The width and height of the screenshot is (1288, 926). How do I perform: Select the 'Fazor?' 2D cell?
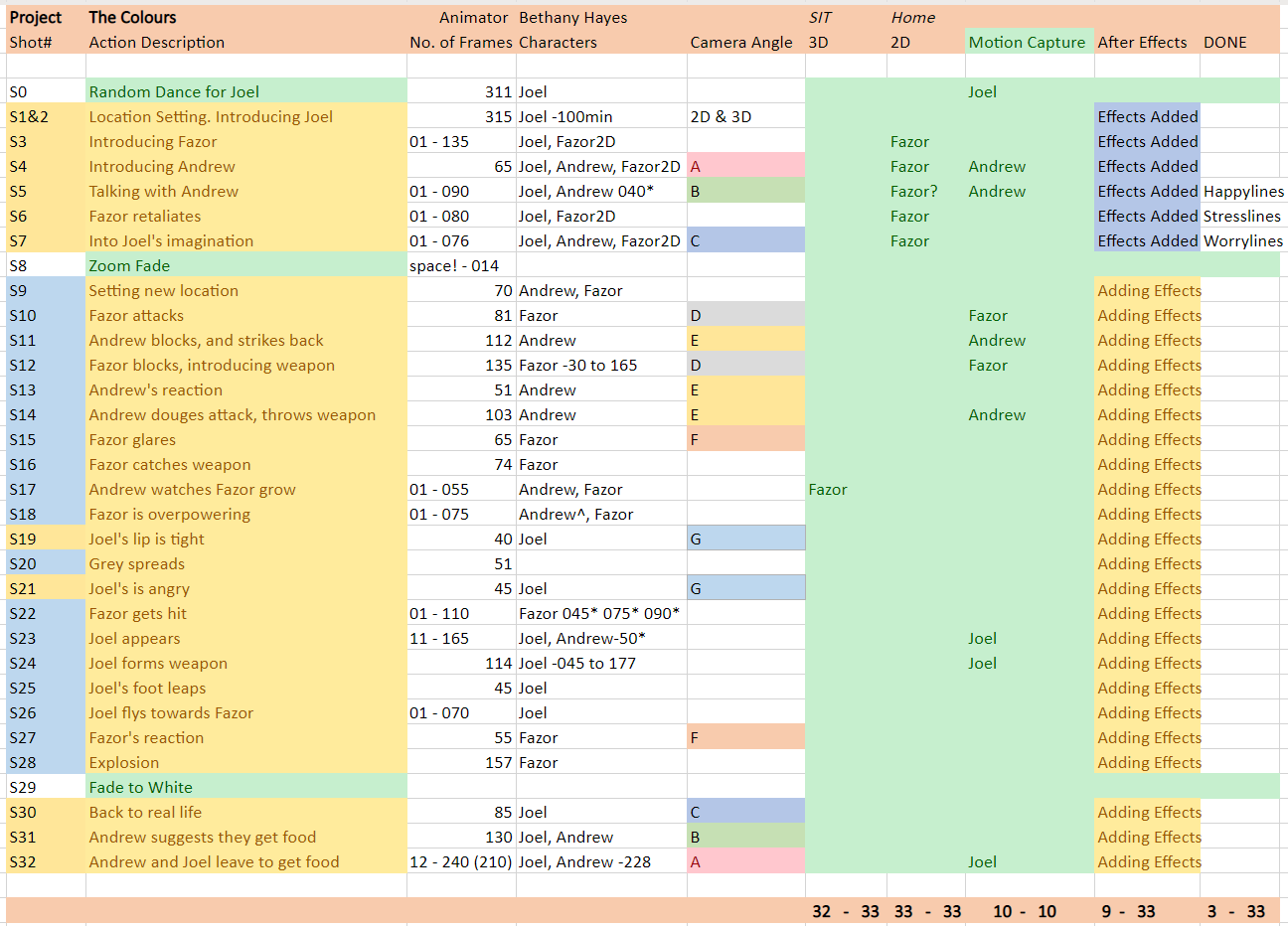(x=926, y=191)
